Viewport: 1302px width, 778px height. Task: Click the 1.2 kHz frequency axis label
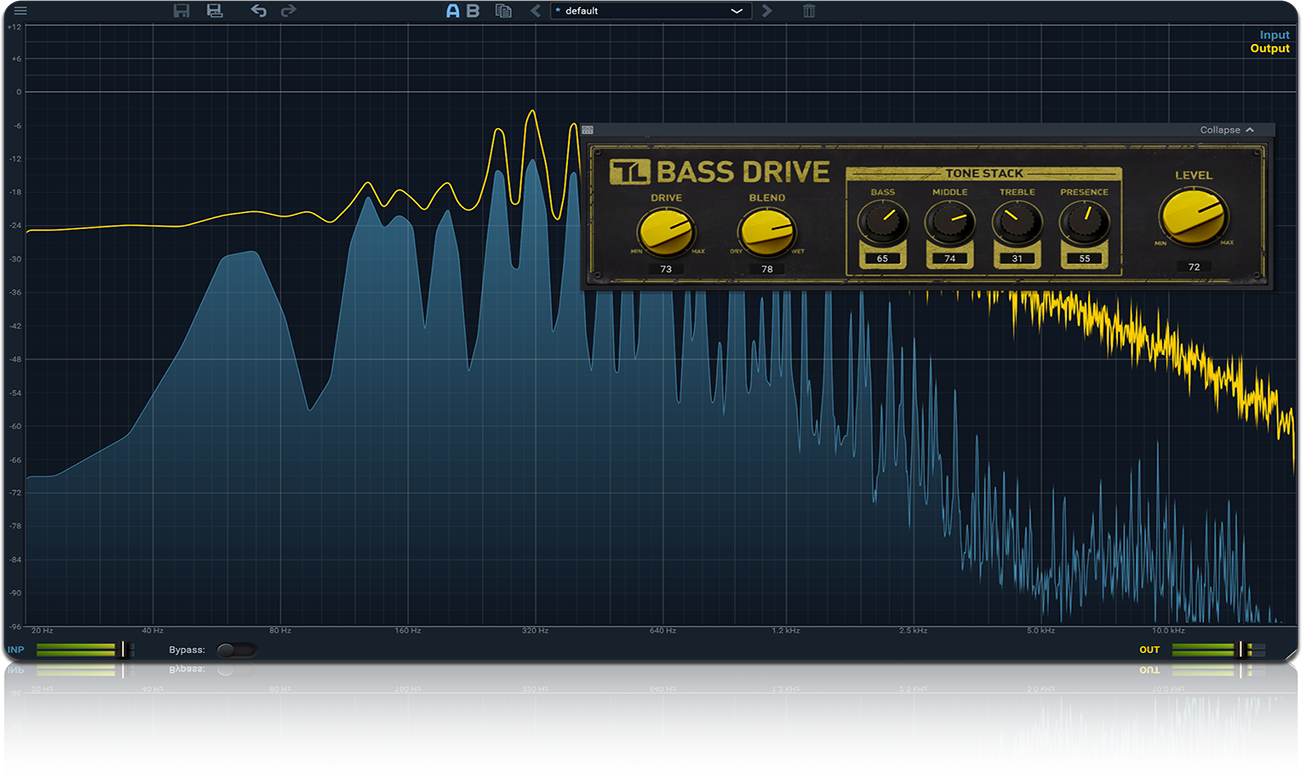click(x=786, y=631)
